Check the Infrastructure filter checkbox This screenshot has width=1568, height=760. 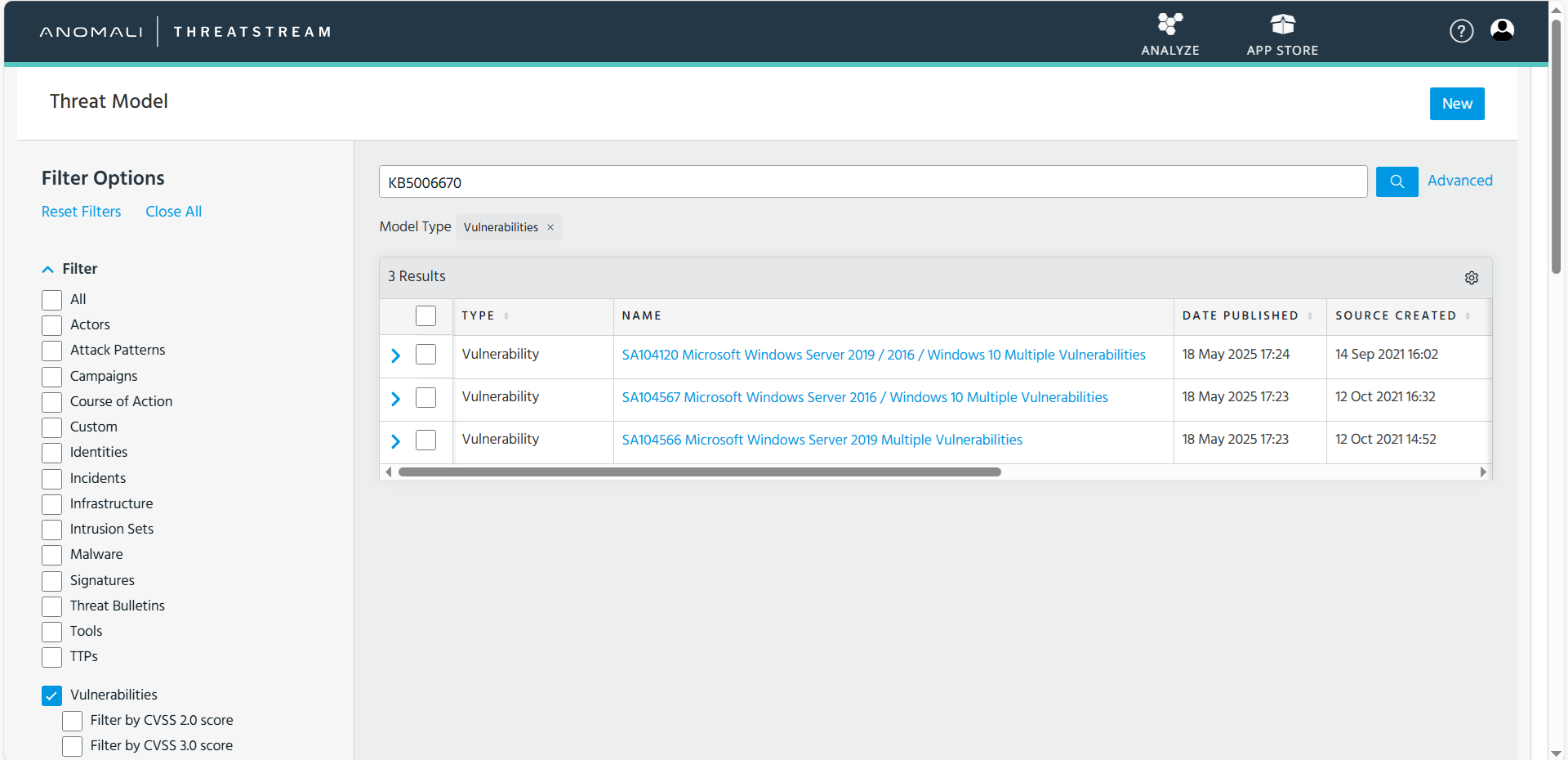51,504
